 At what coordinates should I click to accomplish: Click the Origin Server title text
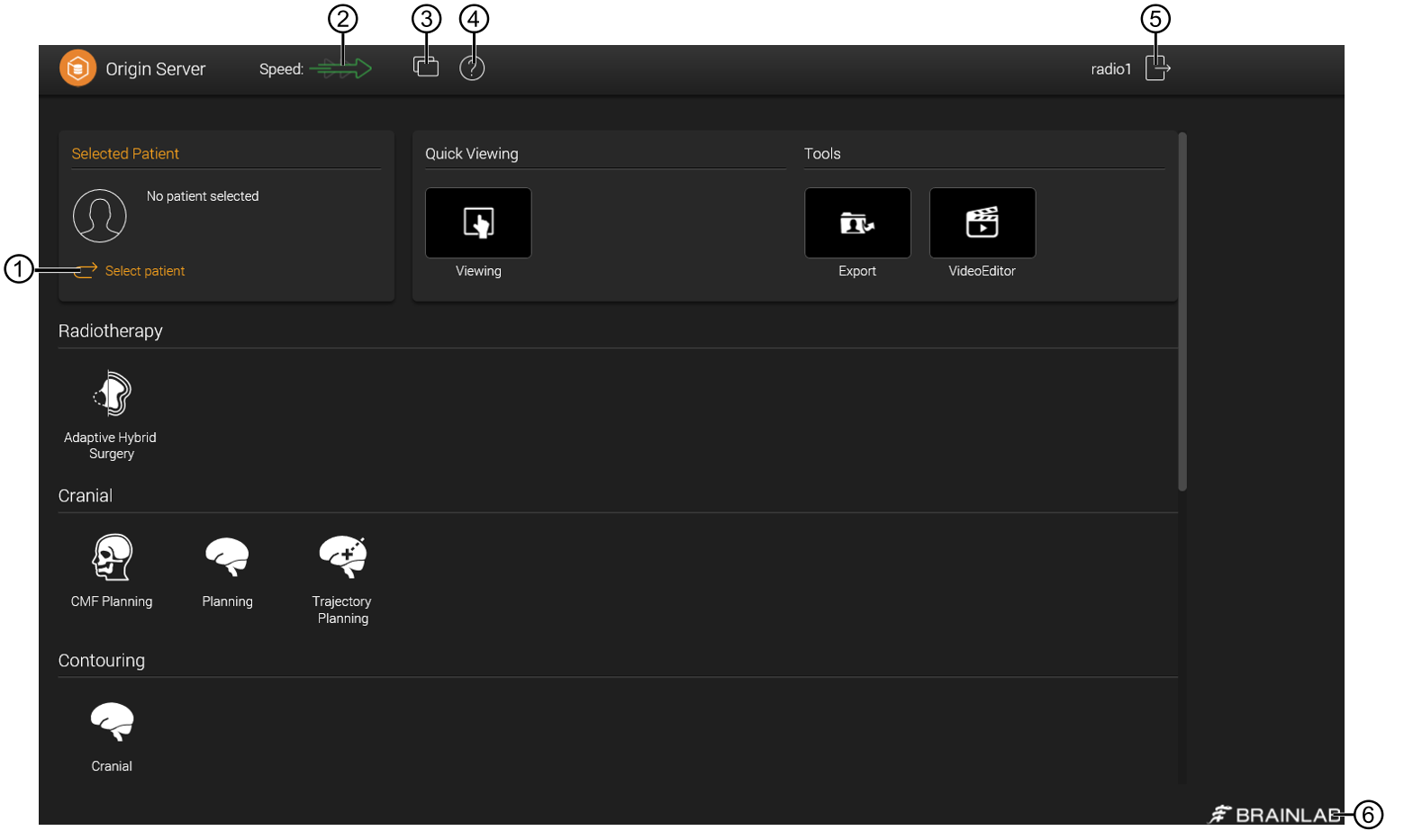tap(156, 69)
